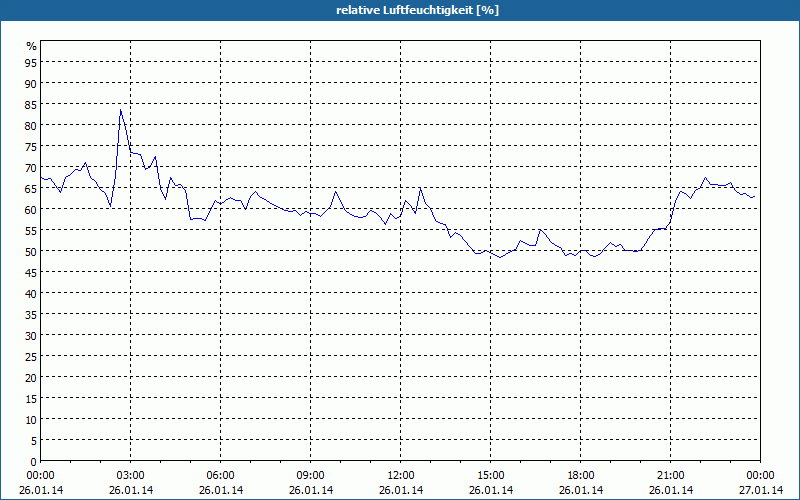
Task: Click the 10 value on the y-axis
Action: [31, 419]
